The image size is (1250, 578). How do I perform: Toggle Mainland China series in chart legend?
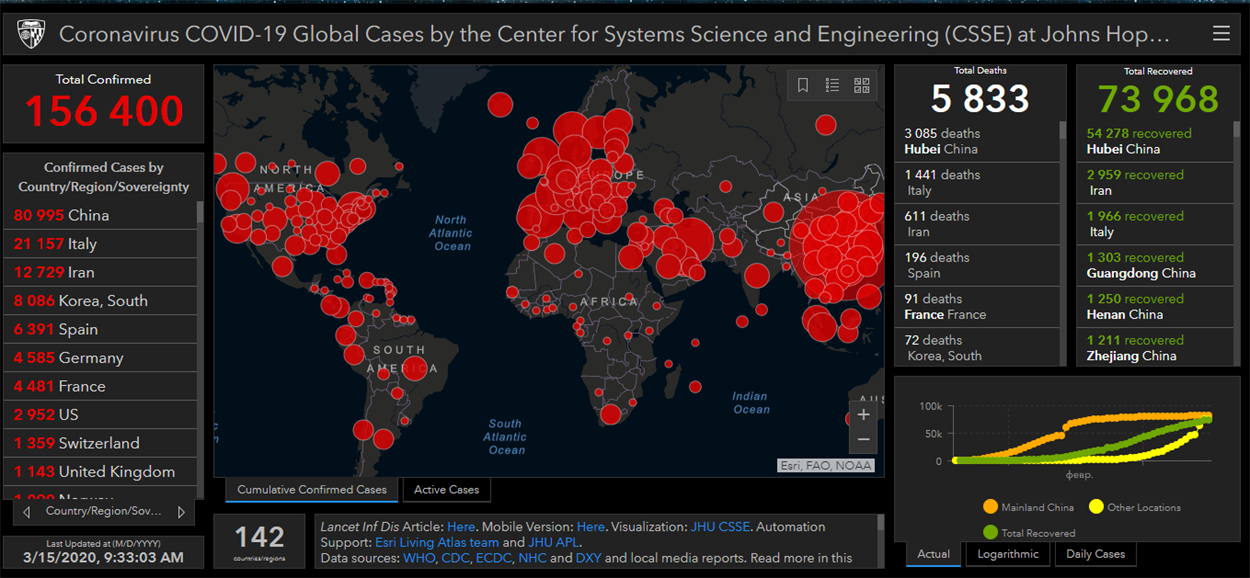1029,508
